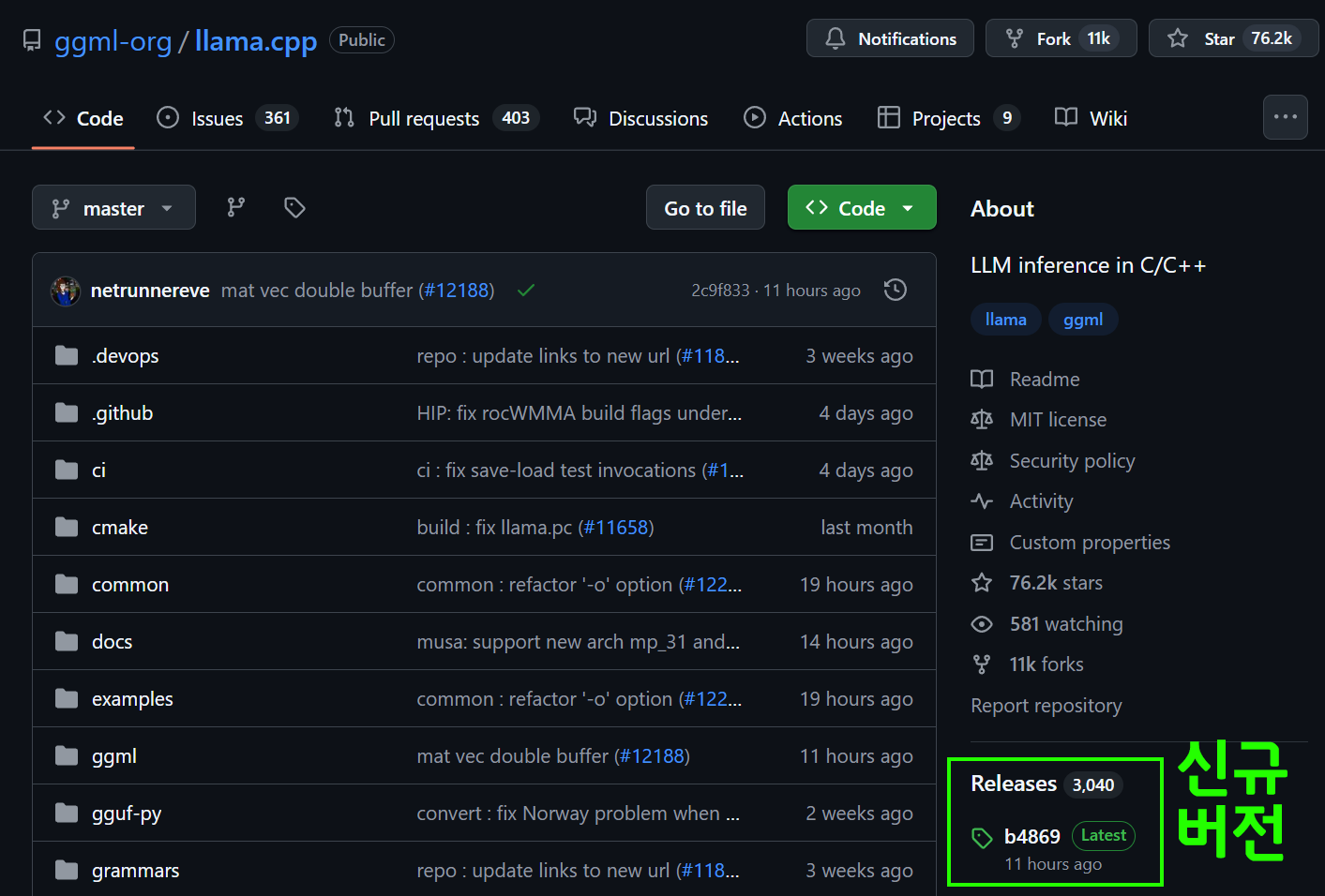Image resolution: width=1325 pixels, height=896 pixels.
Task: Open the docs folder
Action: (x=112, y=642)
